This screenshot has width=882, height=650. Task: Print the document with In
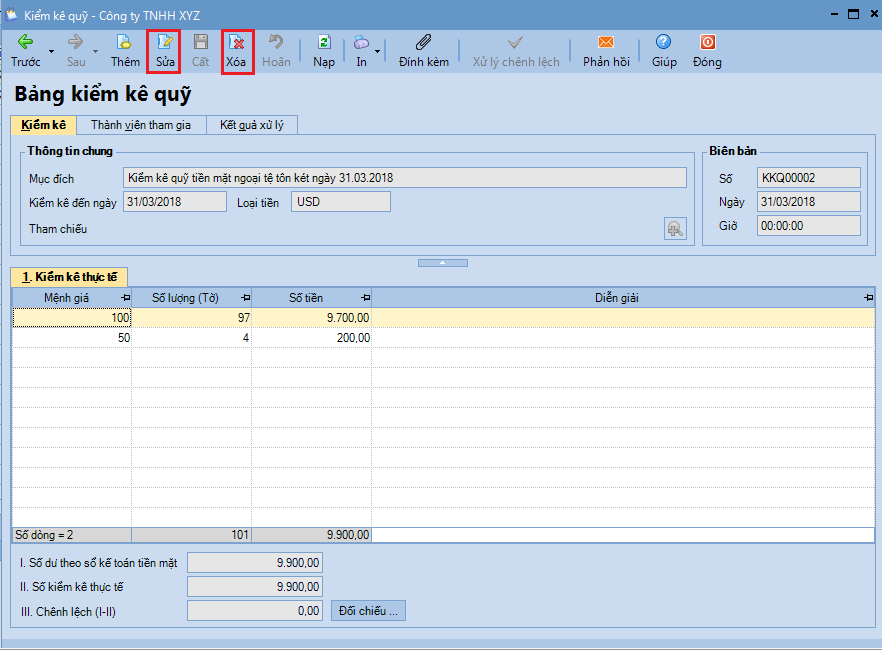(x=361, y=51)
